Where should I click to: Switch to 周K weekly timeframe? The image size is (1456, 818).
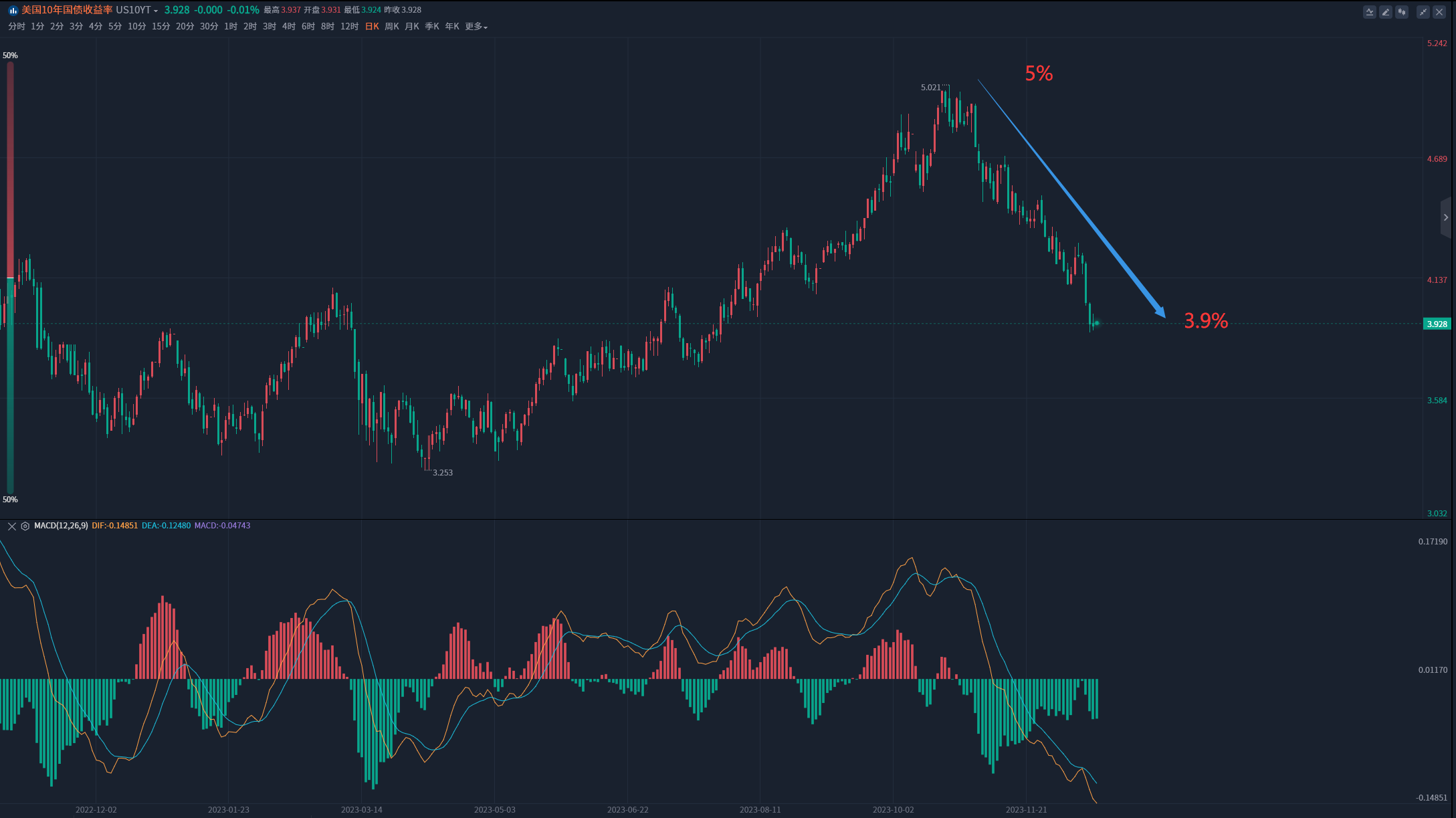392,27
